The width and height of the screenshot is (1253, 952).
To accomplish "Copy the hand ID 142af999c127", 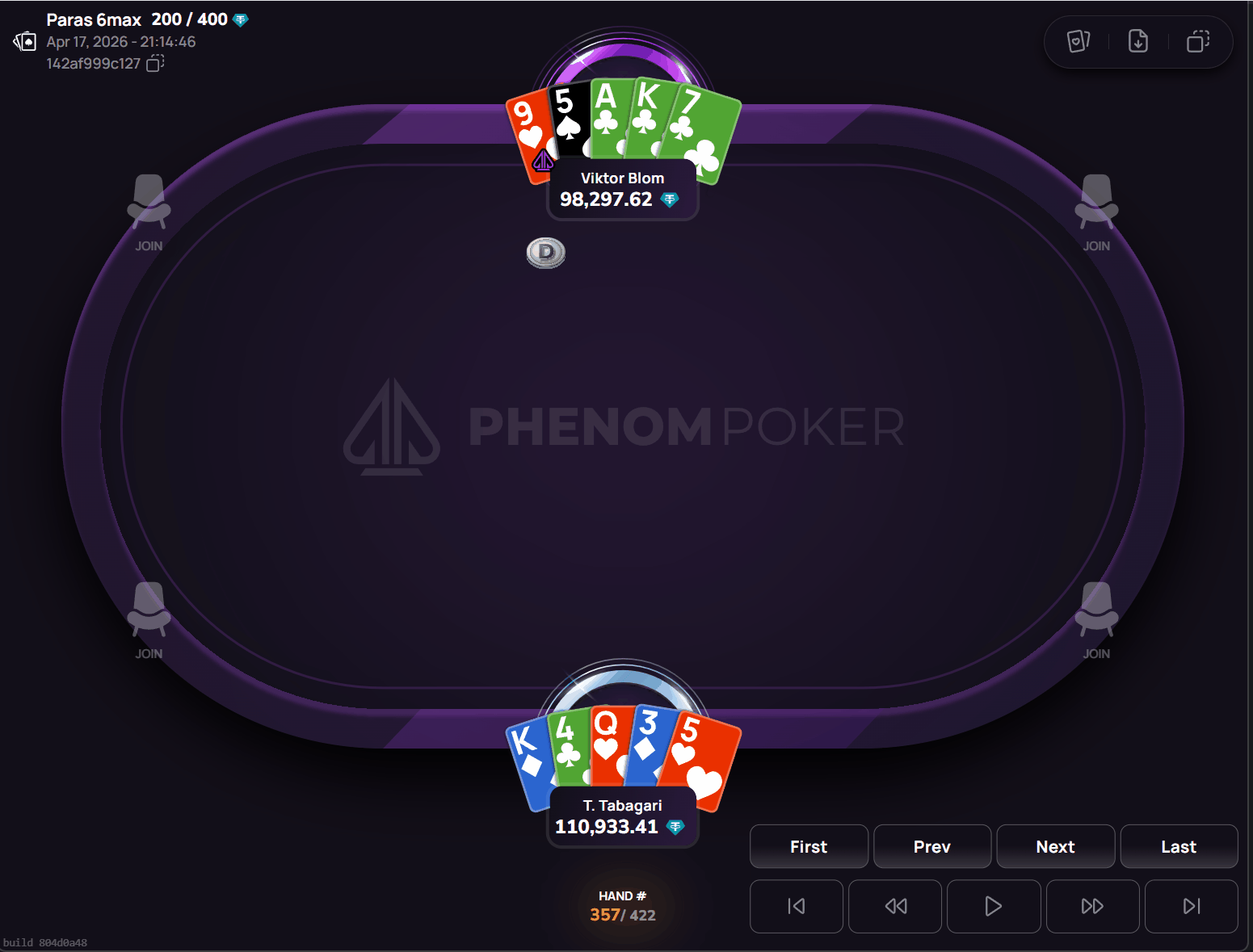I will (155, 63).
